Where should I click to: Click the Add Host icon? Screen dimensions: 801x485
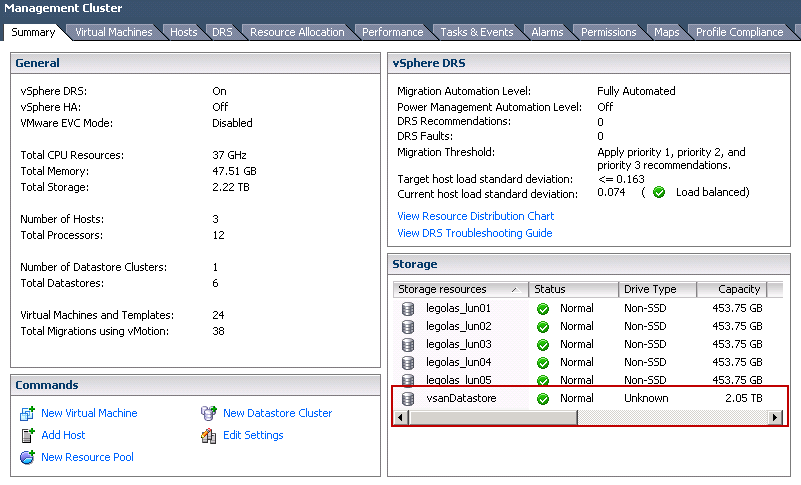click(x=28, y=435)
